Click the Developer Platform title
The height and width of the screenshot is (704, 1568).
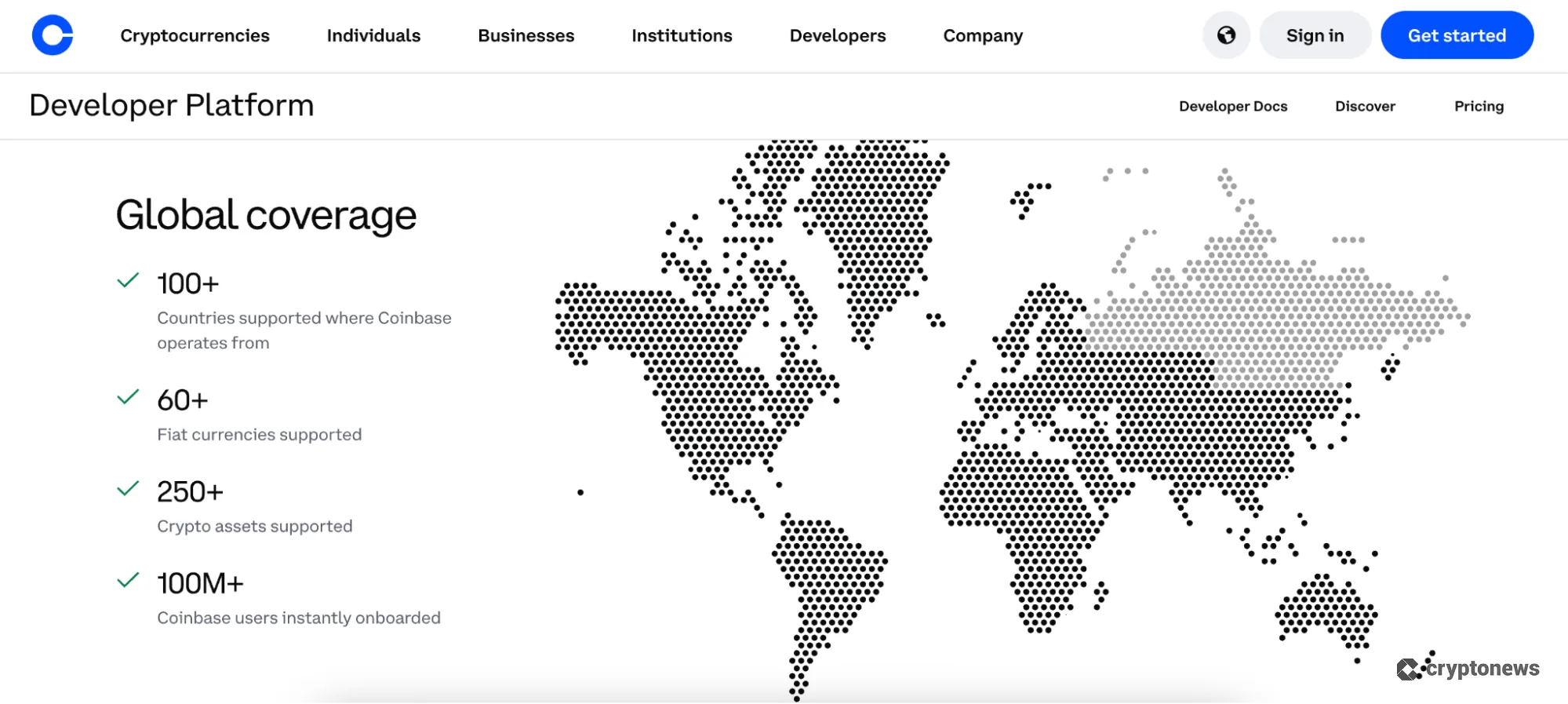pos(172,105)
